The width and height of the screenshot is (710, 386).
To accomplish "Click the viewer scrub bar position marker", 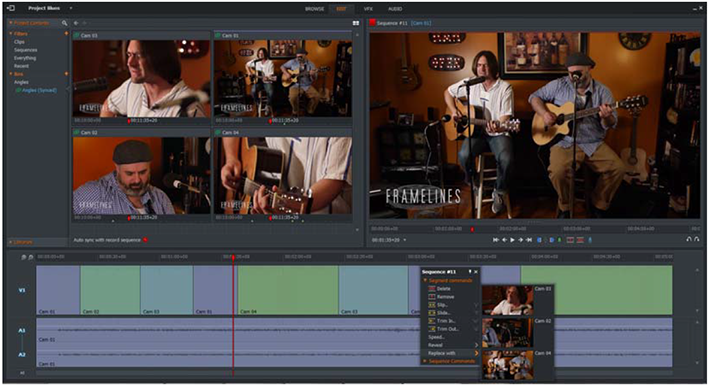I will [472, 230].
